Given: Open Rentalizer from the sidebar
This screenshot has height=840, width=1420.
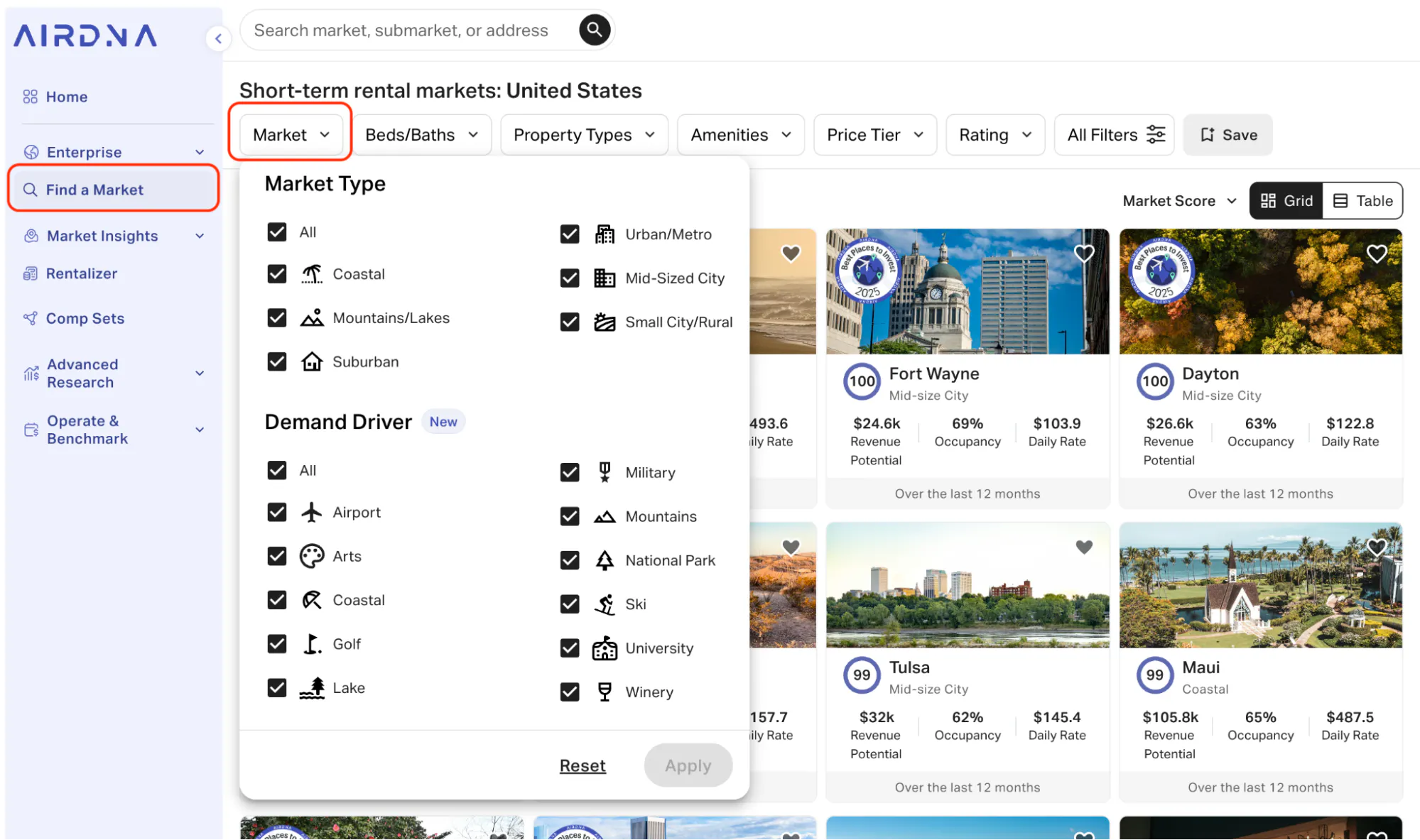Looking at the screenshot, I should (x=81, y=273).
